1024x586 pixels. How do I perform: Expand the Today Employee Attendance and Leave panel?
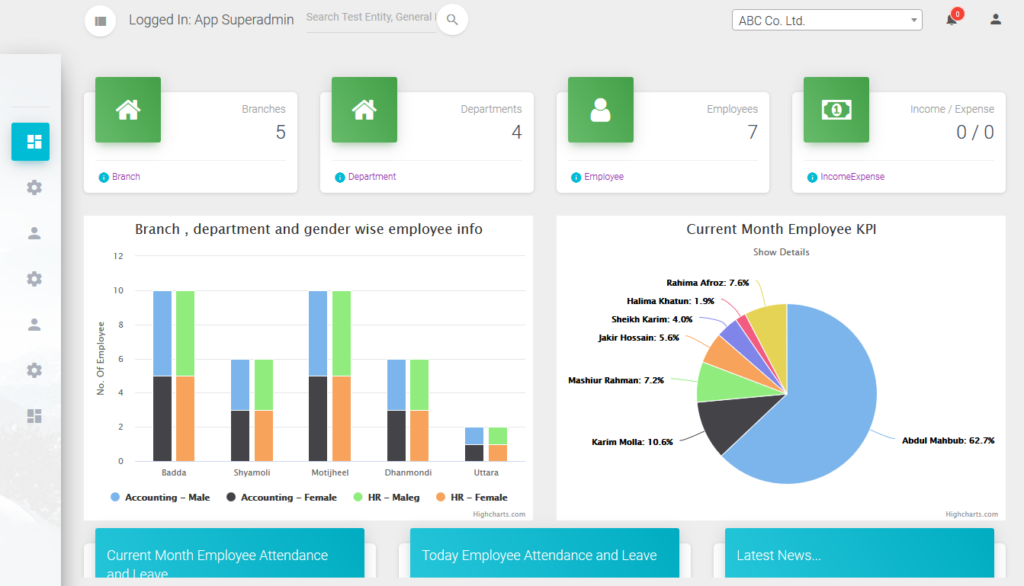545,553
